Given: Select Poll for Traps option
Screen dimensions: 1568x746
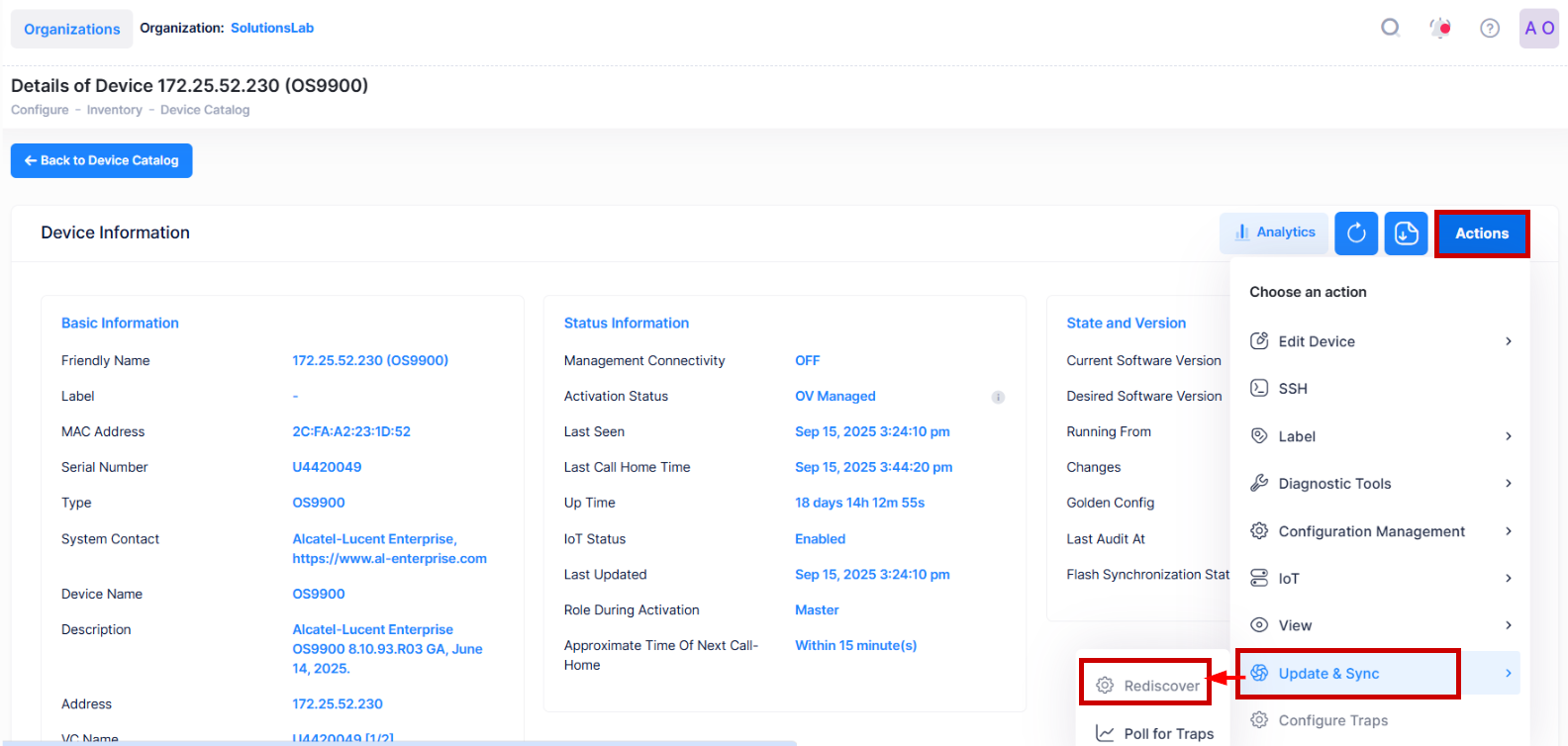Looking at the screenshot, I should (1168, 733).
